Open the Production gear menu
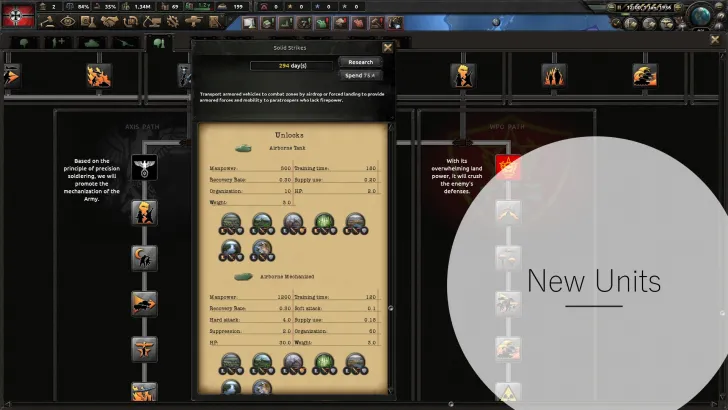 click(173, 21)
